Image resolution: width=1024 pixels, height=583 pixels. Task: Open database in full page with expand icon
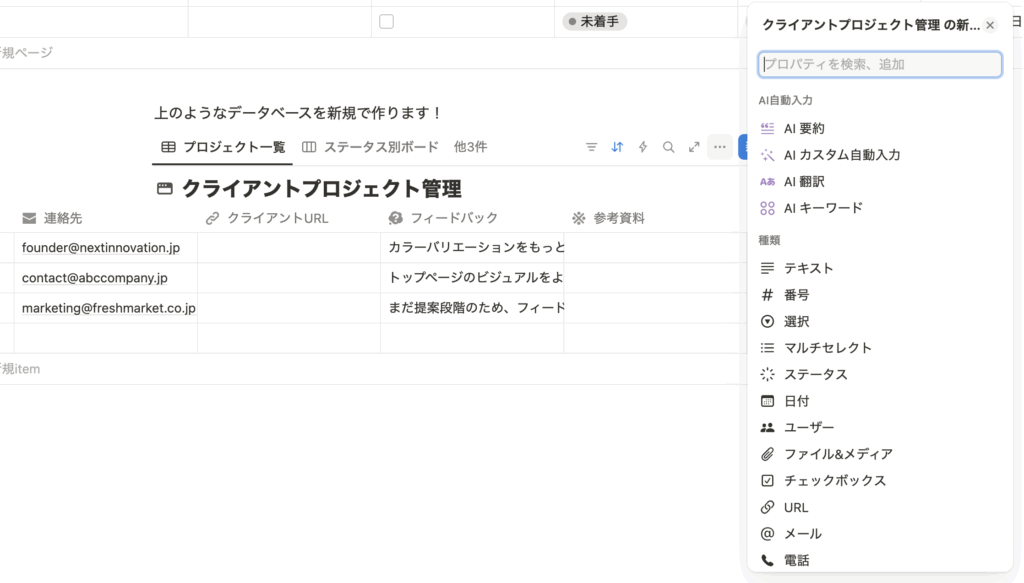694,147
